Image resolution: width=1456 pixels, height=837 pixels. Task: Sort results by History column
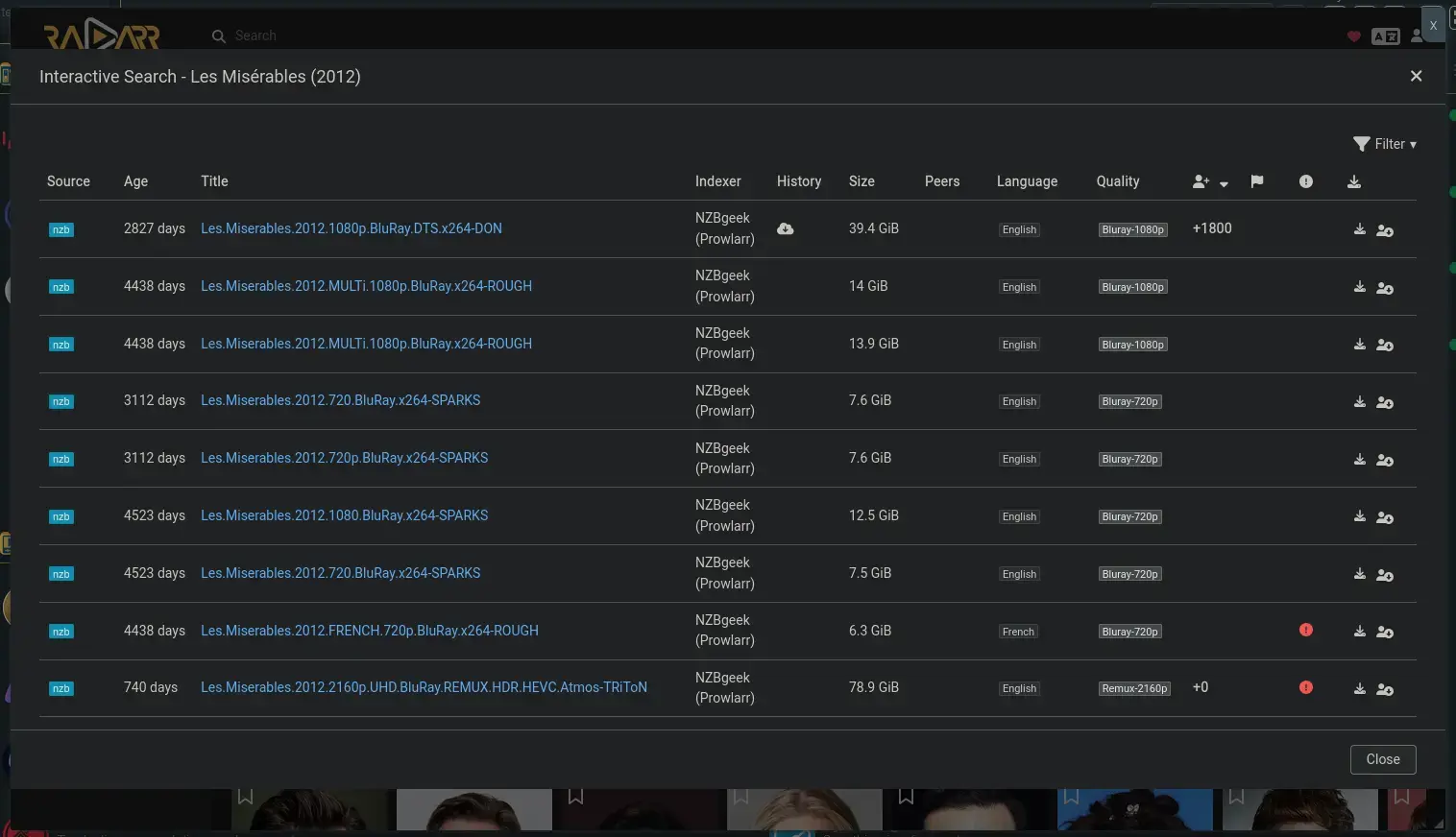(x=799, y=181)
